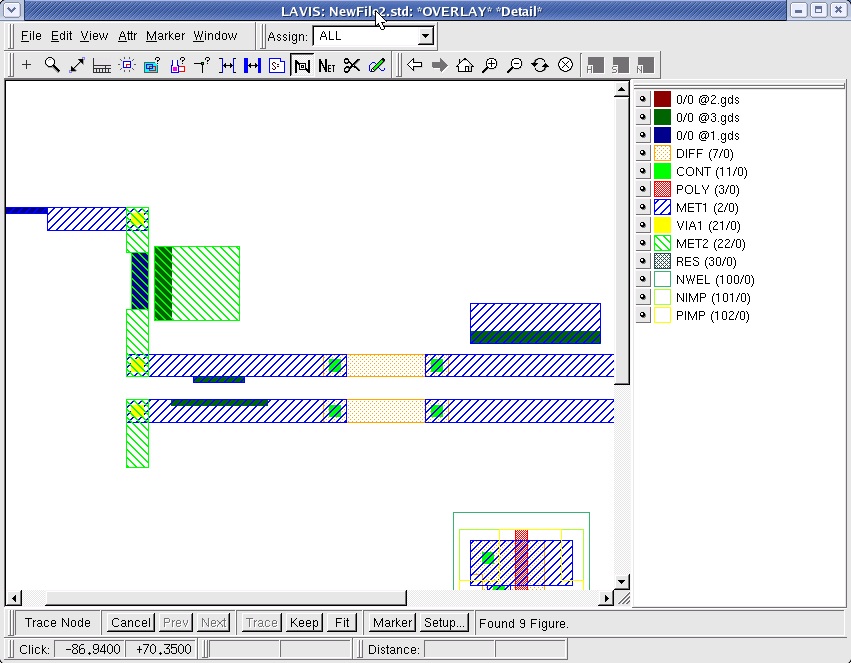Click the greyed N toolbar icon
The height and width of the screenshot is (663, 851).
click(x=645, y=66)
